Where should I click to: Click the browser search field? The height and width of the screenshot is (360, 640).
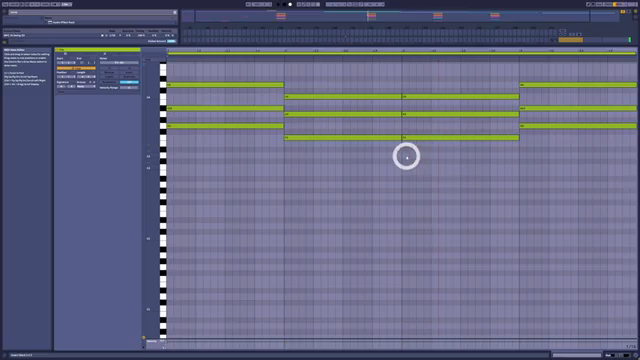point(91,12)
